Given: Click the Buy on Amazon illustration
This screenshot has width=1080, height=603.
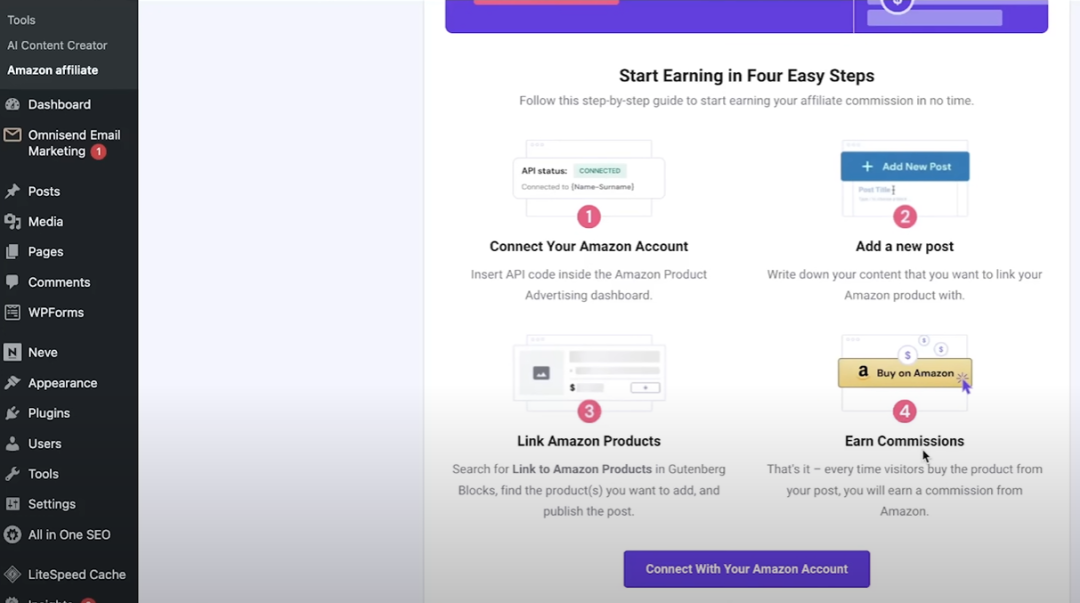Looking at the screenshot, I should point(904,373).
